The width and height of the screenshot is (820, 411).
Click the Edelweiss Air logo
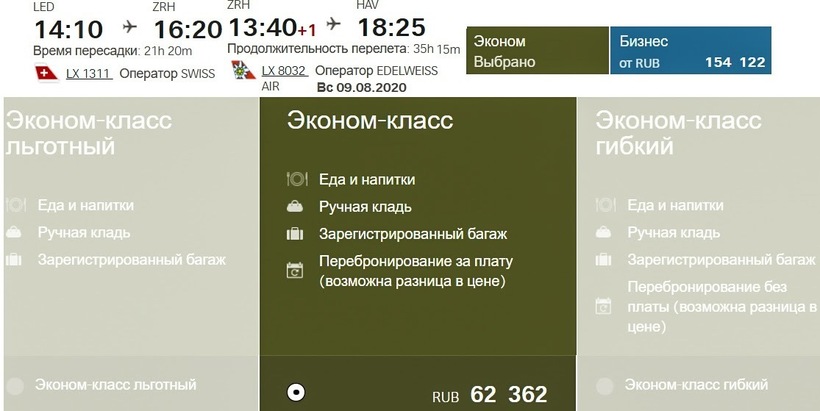point(241,70)
